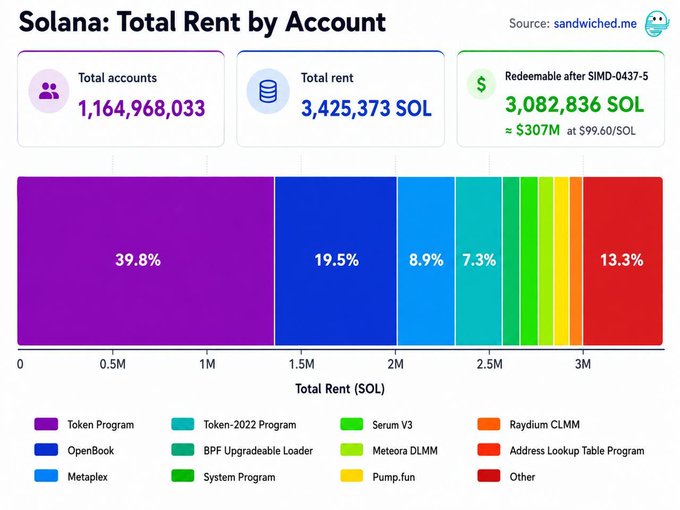Click the Address Lookup Table Program swatch

pyautogui.click(x=489, y=450)
